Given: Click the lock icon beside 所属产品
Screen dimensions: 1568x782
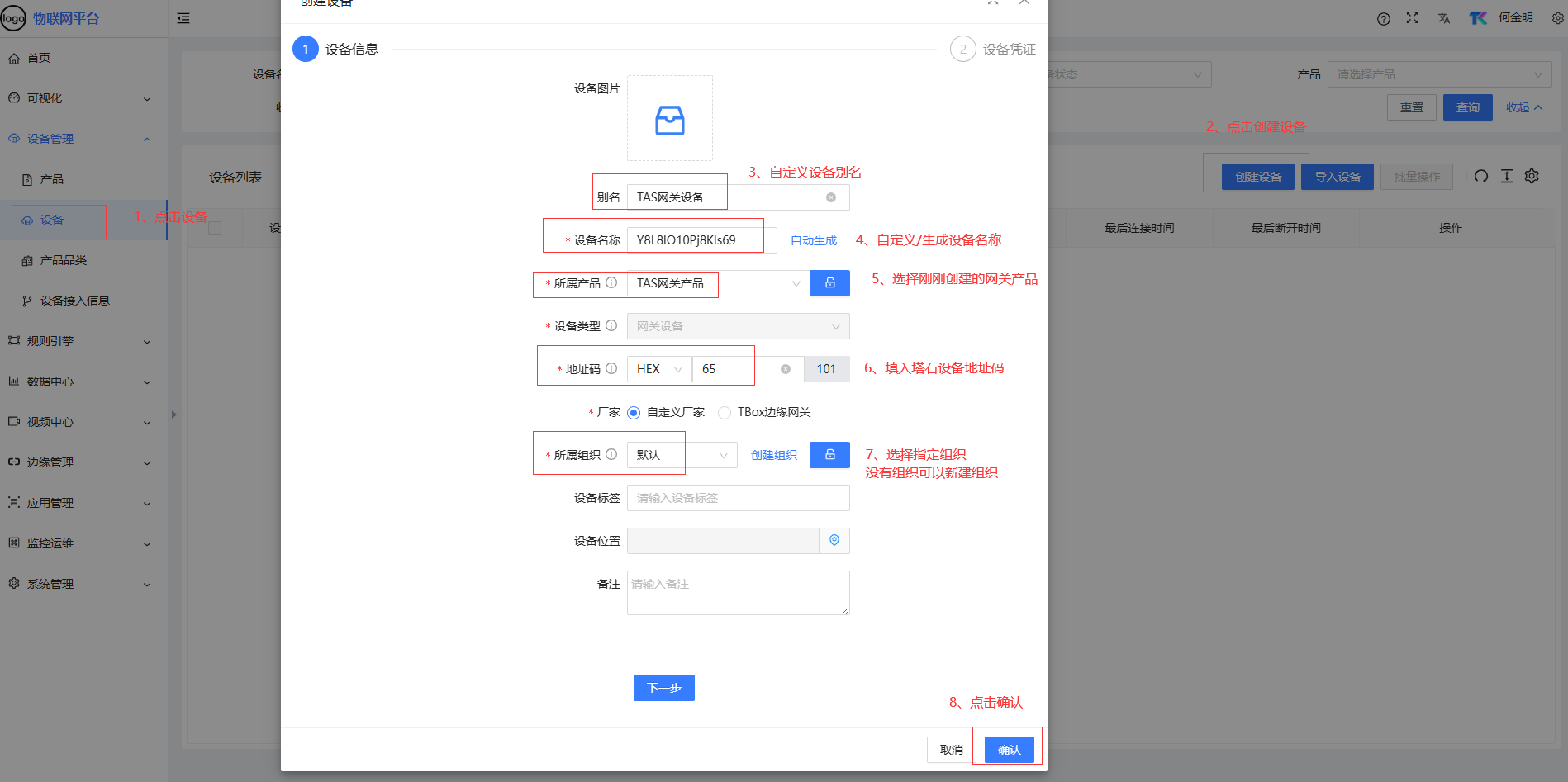Looking at the screenshot, I should (x=829, y=283).
